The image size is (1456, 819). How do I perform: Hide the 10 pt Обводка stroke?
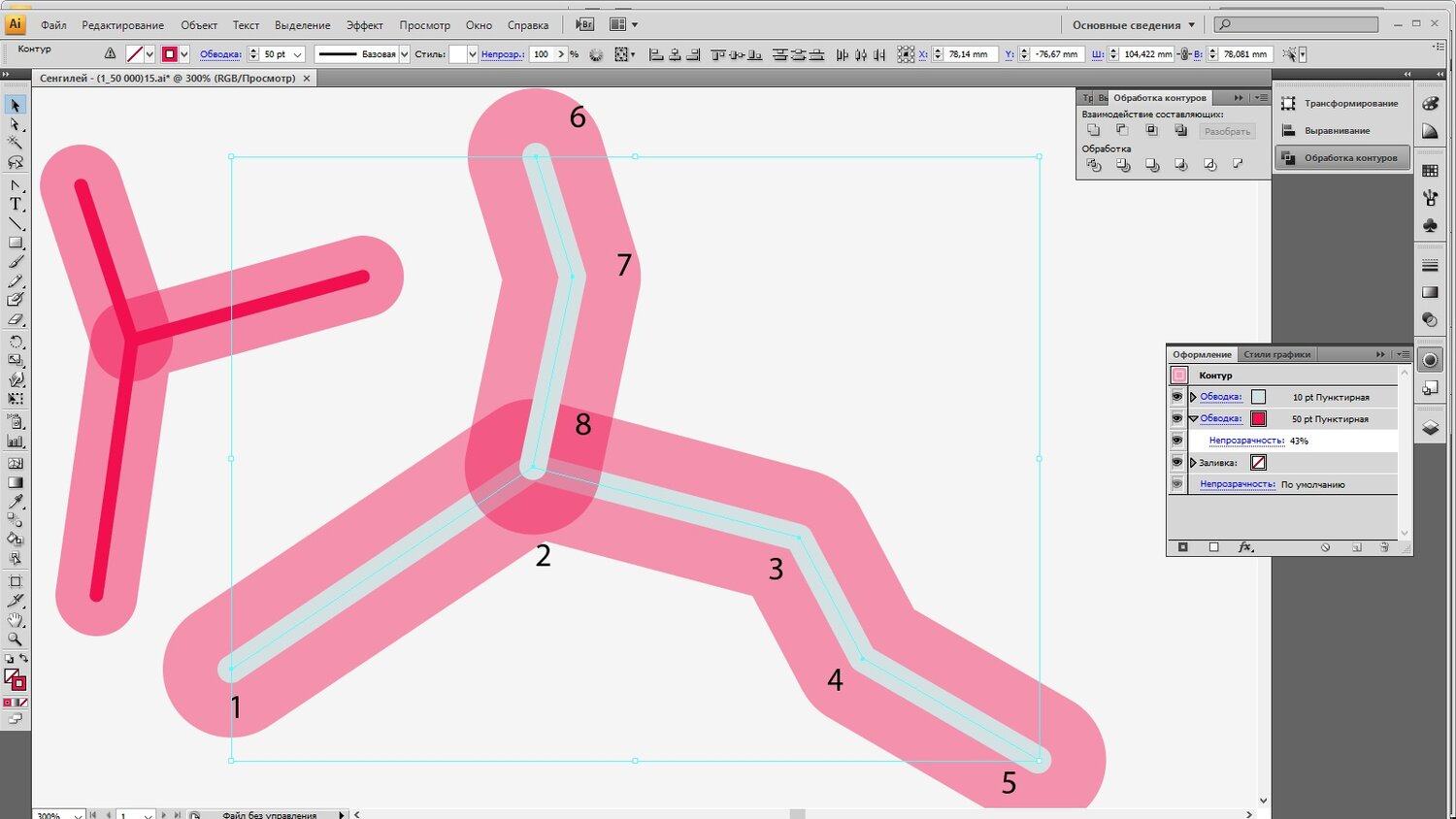tap(1177, 397)
